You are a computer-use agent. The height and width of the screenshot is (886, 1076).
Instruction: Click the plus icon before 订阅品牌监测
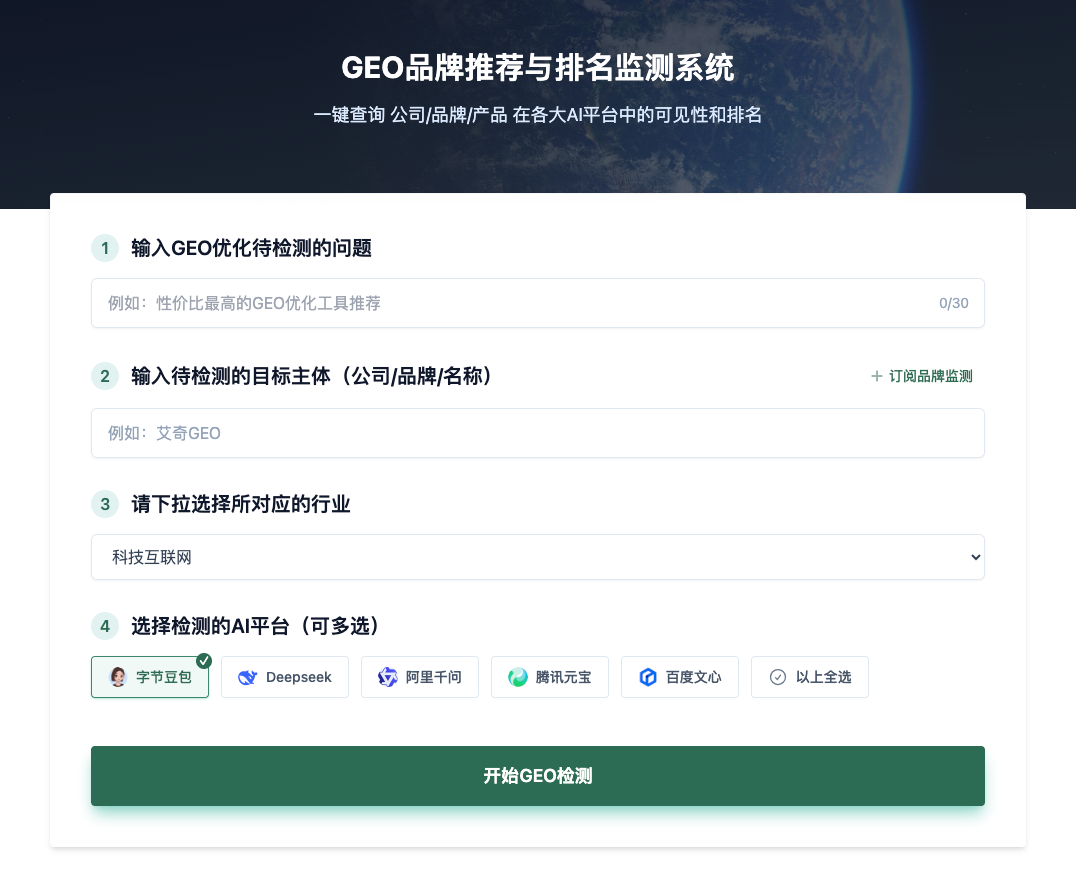878,376
